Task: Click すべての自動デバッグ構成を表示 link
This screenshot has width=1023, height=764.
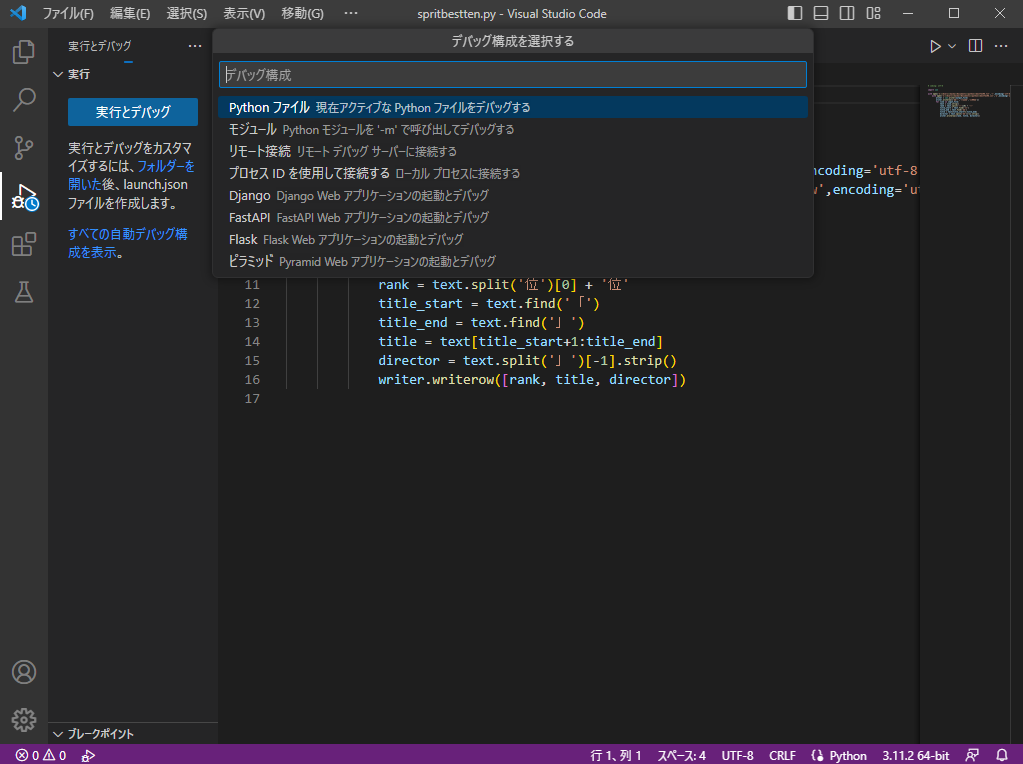Action: click(x=128, y=243)
